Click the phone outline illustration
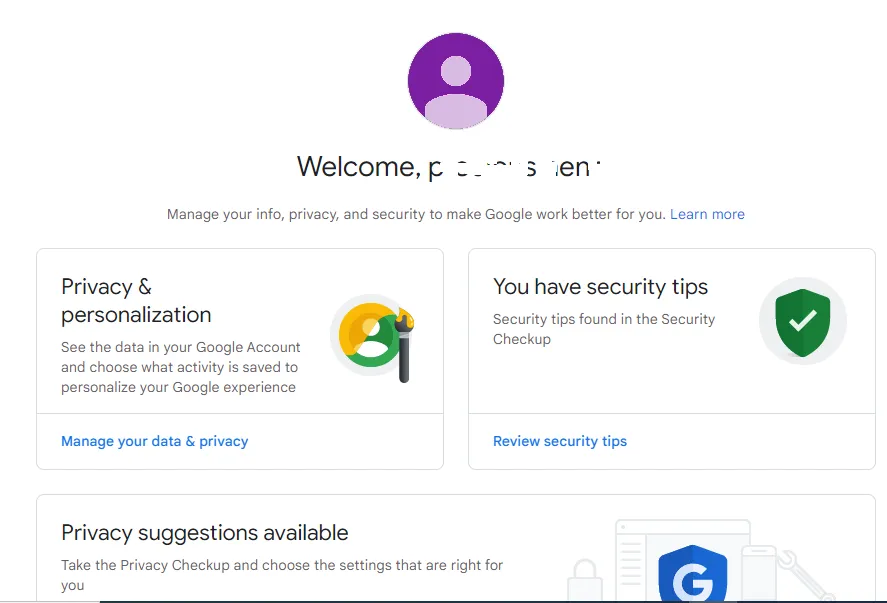The image size is (887, 603). click(760, 572)
